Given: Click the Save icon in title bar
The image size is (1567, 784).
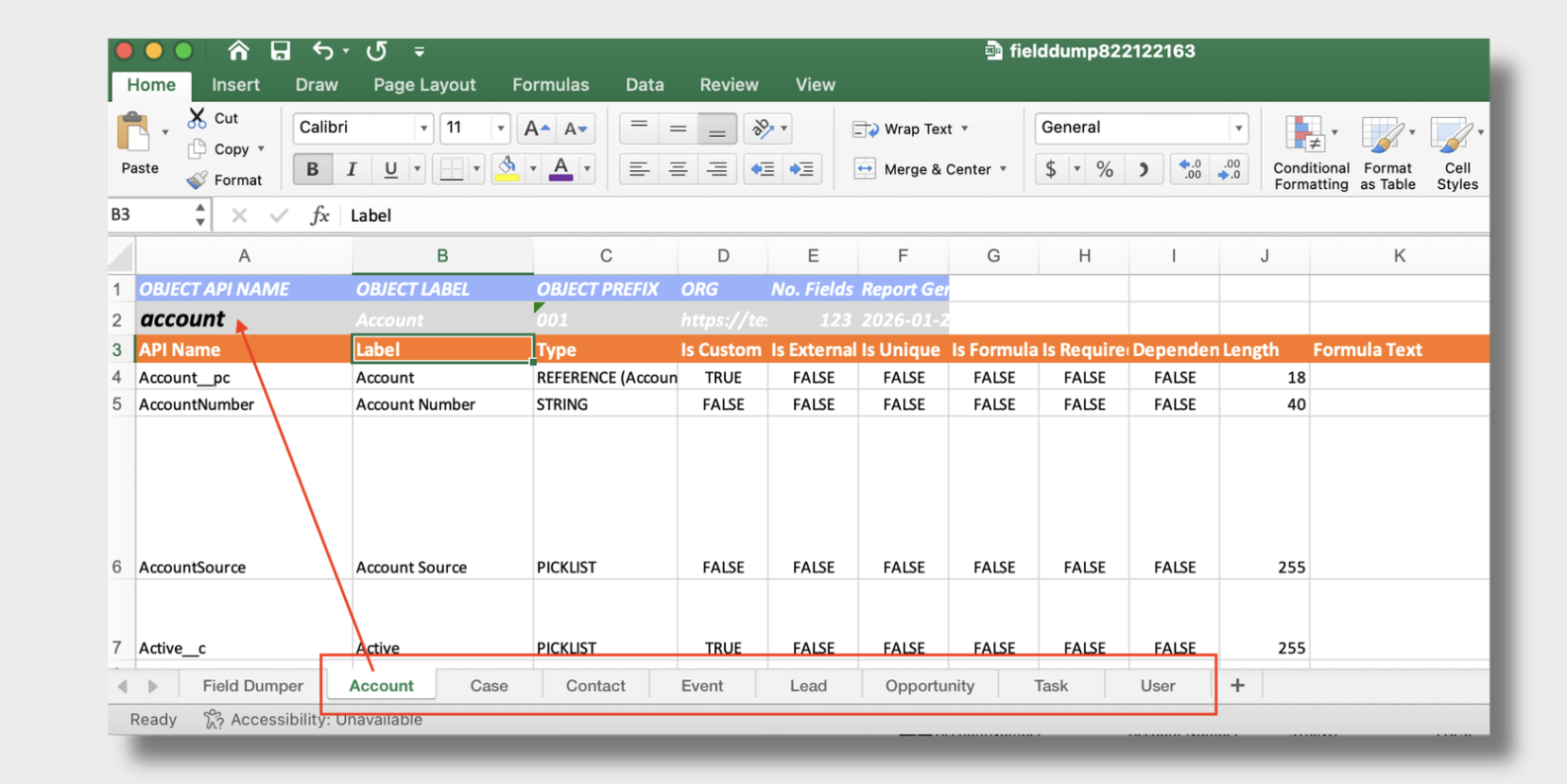Looking at the screenshot, I should pyautogui.click(x=280, y=51).
